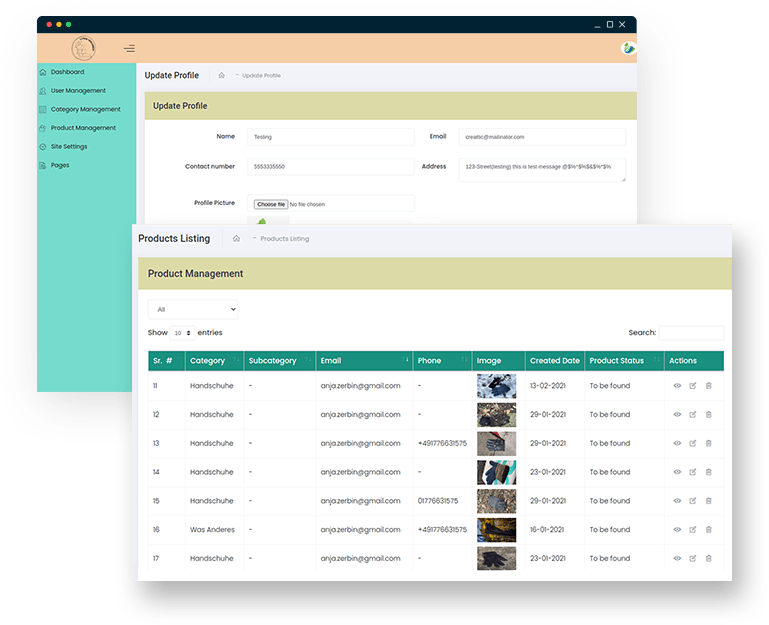Open the user avatar in header
The height and width of the screenshot is (625, 769).
[x=628, y=48]
